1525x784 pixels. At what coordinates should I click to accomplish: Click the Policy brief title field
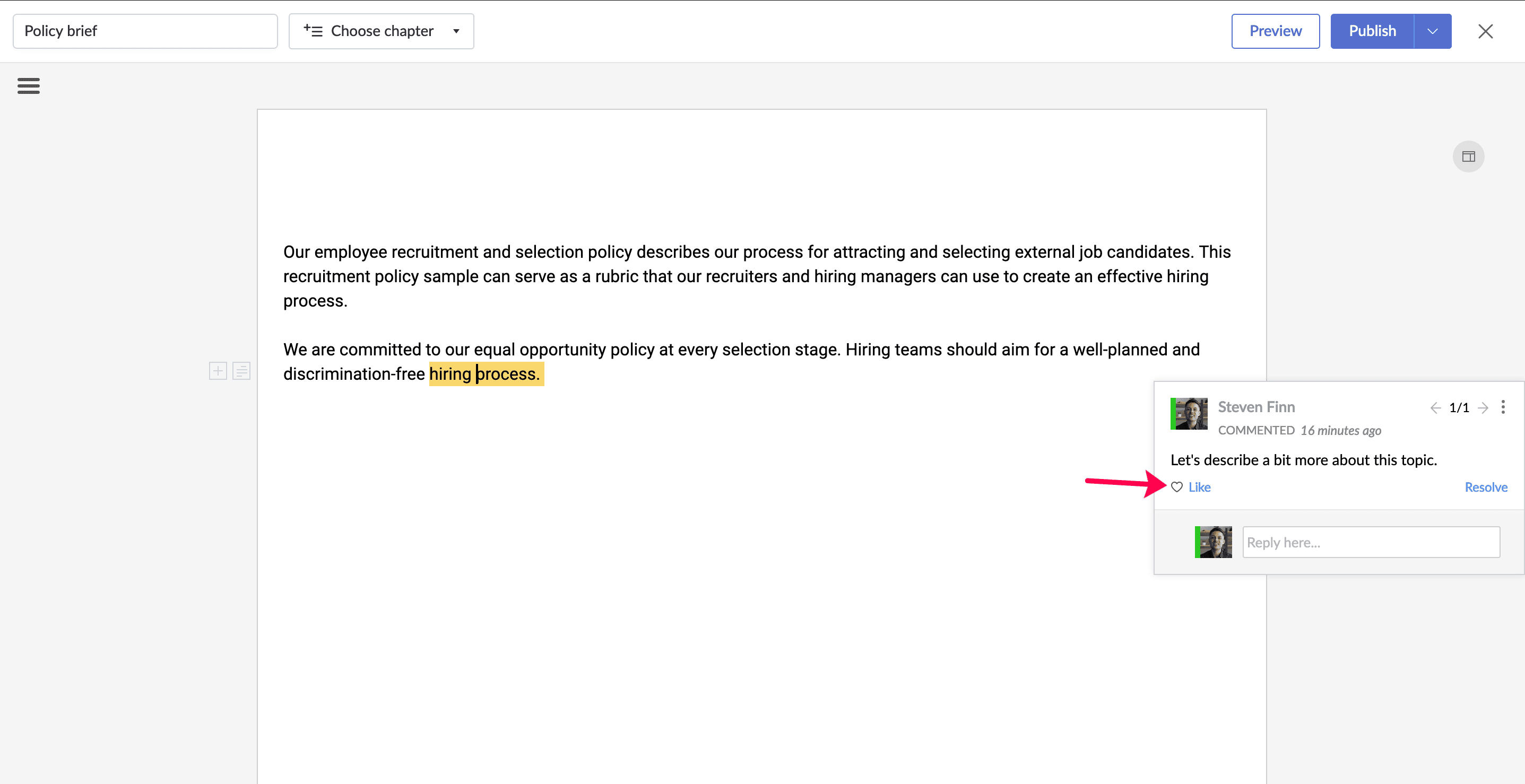click(145, 31)
